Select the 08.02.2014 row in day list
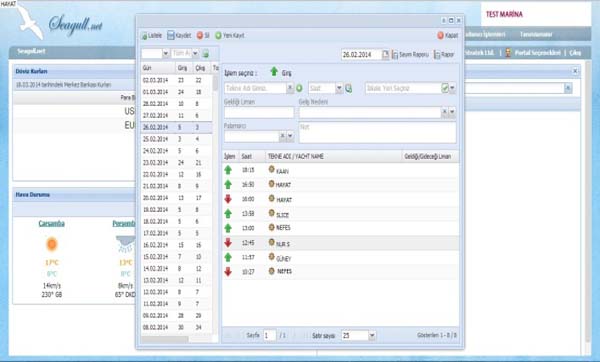The width and height of the screenshot is (600, 362). pyautogui.click(x=176, y=328)
